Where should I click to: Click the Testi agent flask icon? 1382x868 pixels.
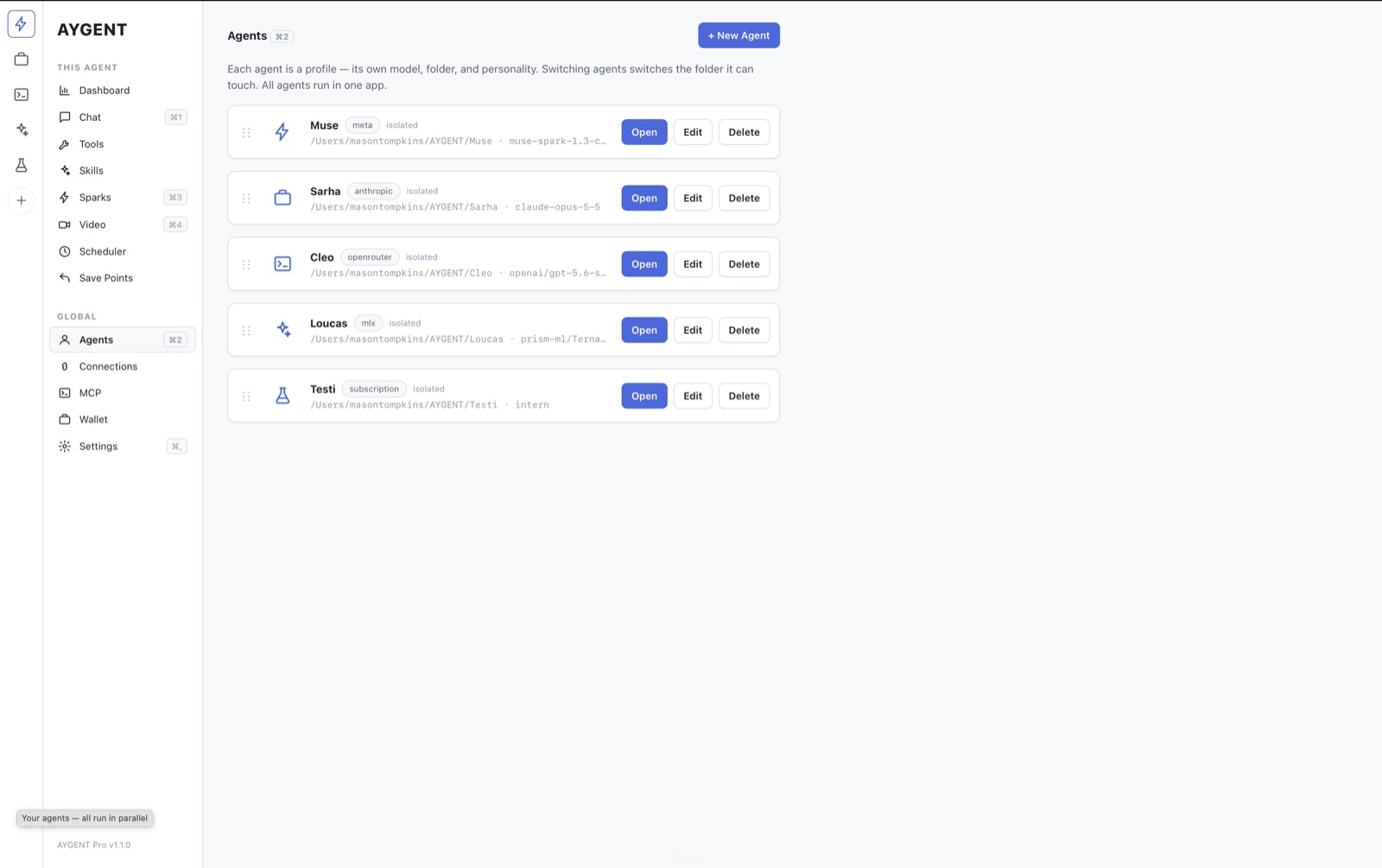(282, 396)
